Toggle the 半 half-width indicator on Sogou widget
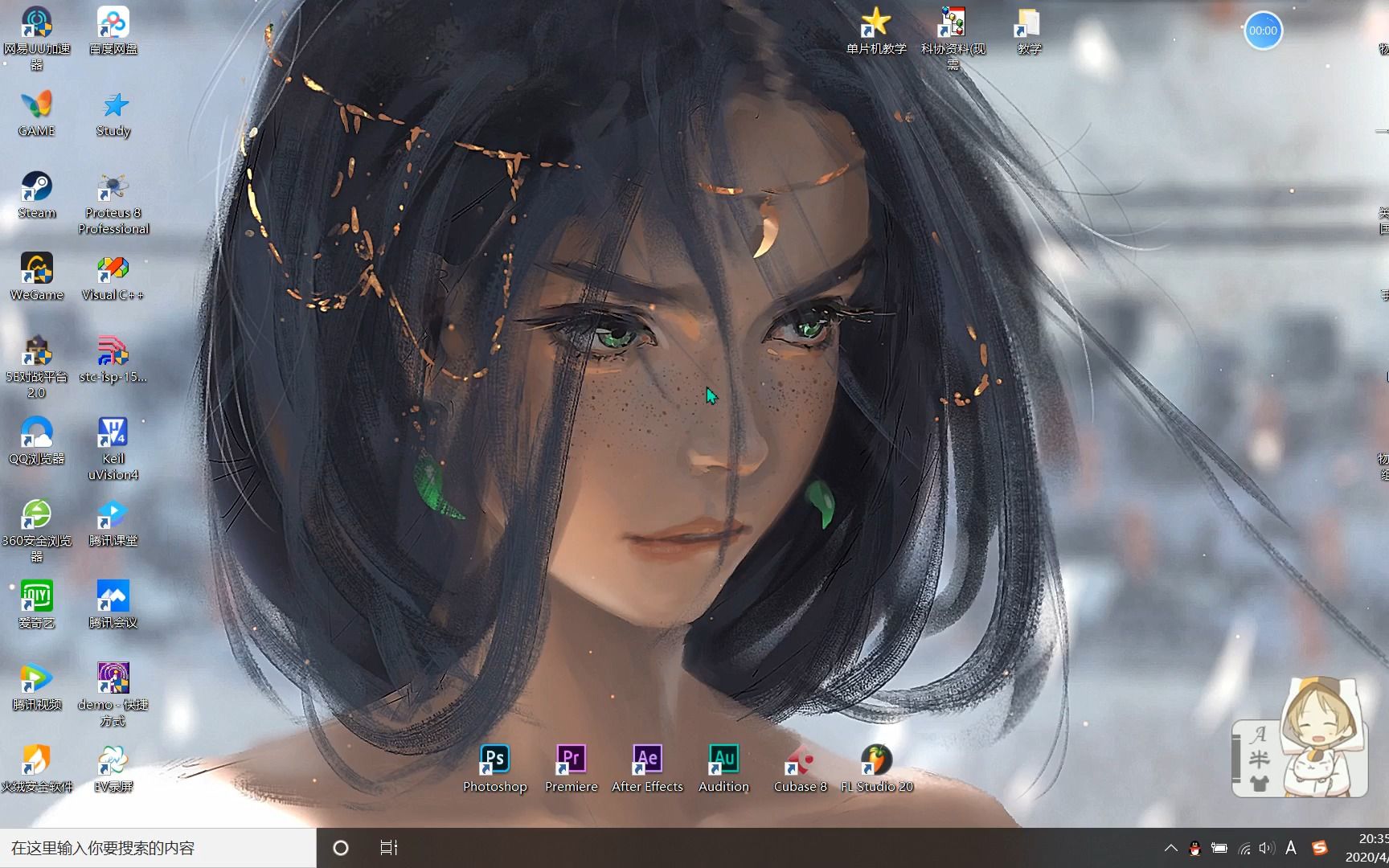Image resolution: width=1389 pixels, height=868 pixels. pos(1259,759)
